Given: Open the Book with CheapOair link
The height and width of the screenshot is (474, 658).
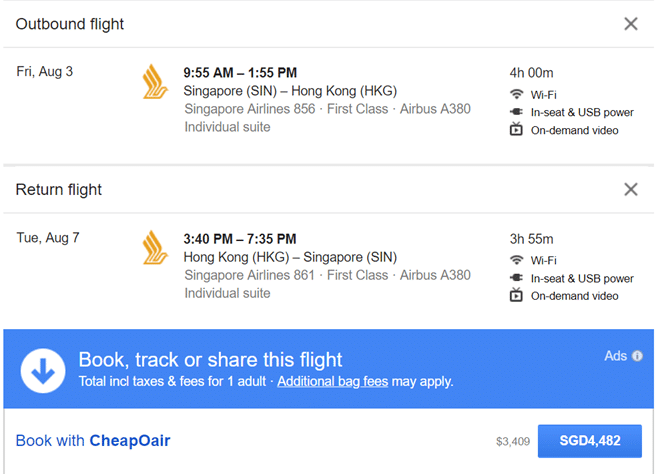Looking at the screenshot, I should 93,441.
